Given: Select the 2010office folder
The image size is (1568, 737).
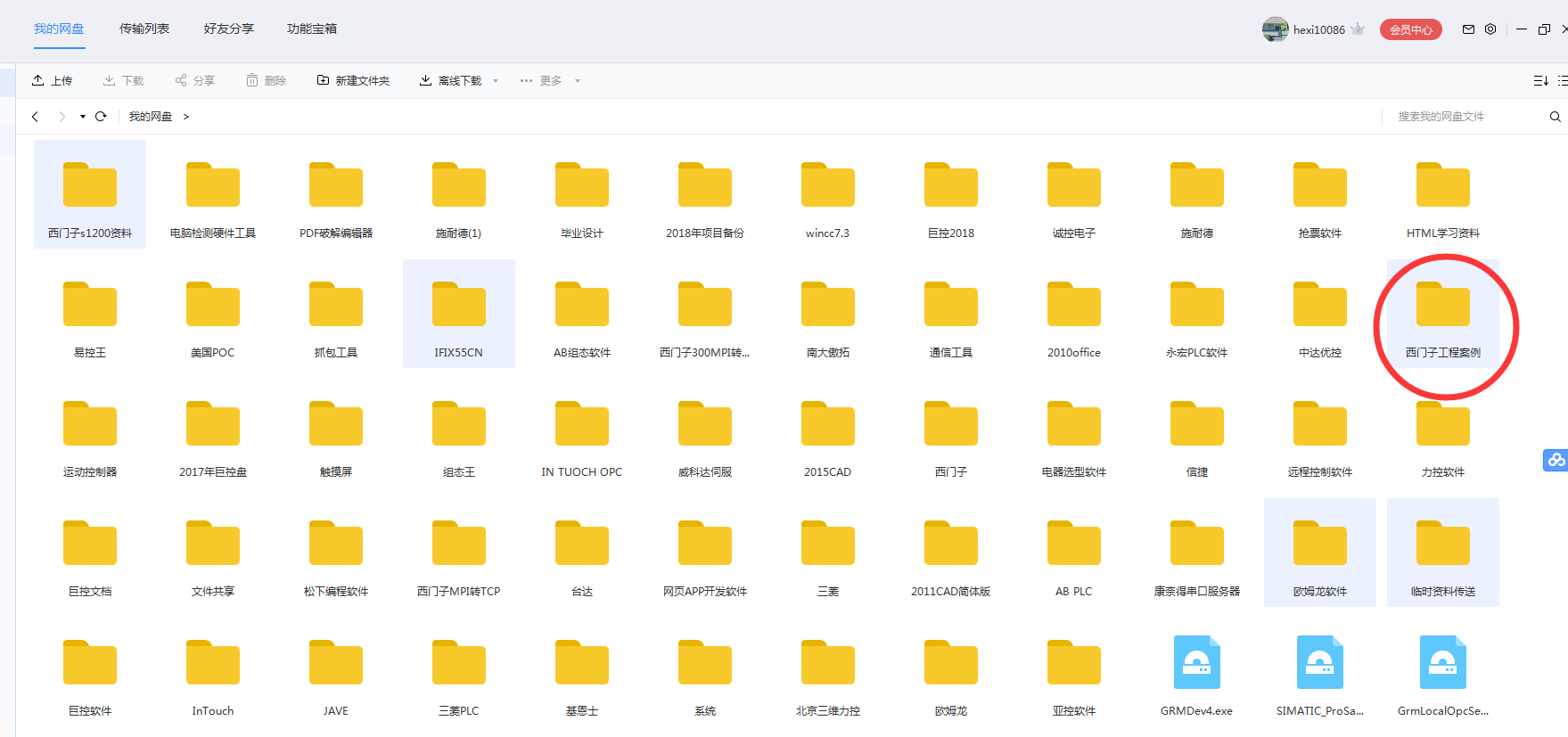Looking at the screenshot, I should tap(1074, 314).
